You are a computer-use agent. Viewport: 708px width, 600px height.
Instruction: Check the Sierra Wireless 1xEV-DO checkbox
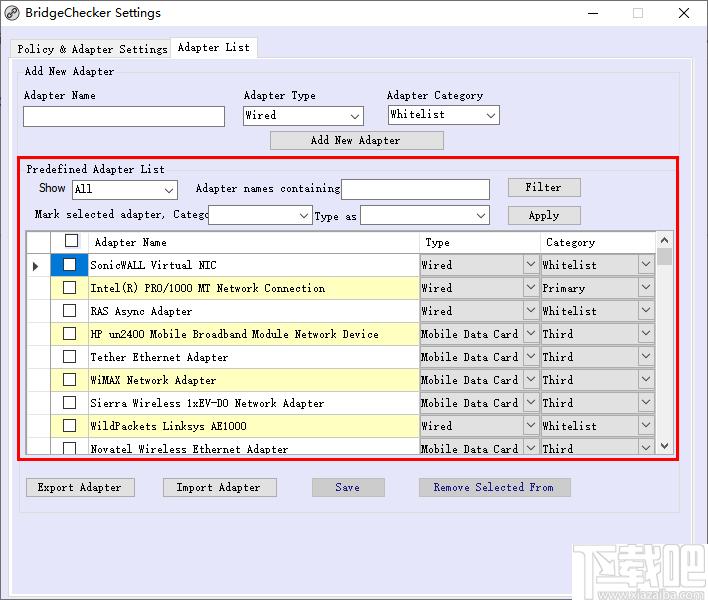coord(70,403)
